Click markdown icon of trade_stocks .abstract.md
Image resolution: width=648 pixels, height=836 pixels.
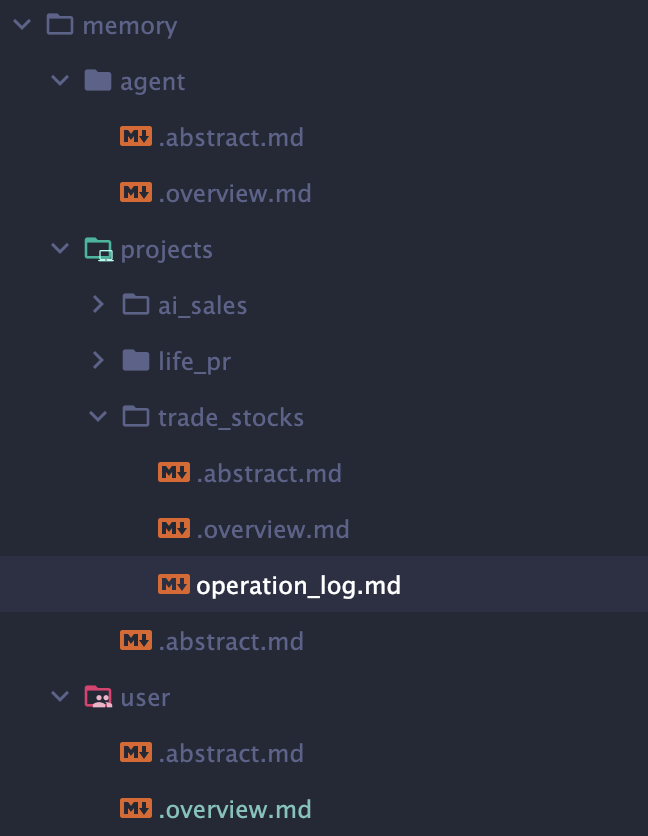(x=174, y=472)
